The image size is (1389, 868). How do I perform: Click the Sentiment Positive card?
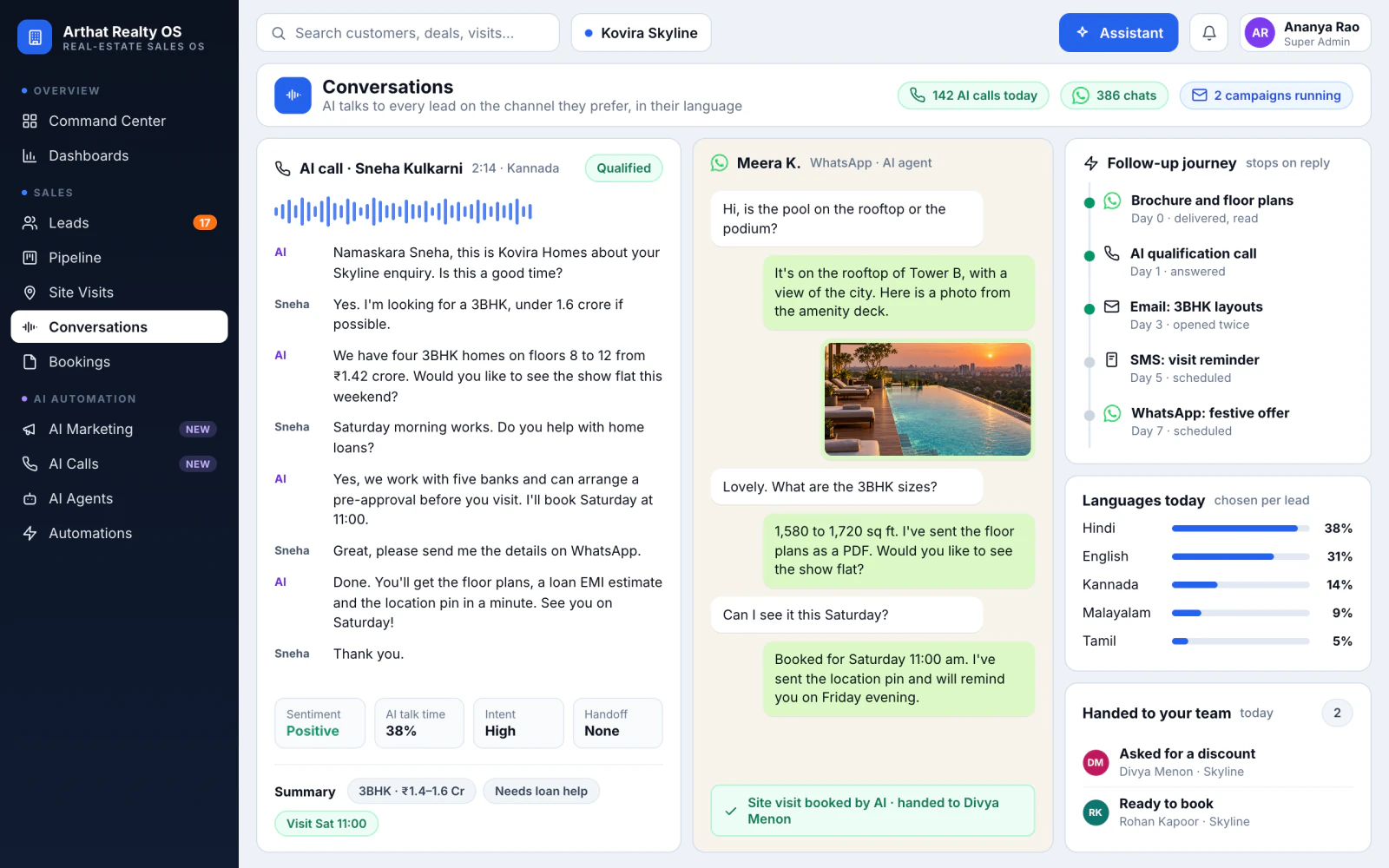[319, 723]
